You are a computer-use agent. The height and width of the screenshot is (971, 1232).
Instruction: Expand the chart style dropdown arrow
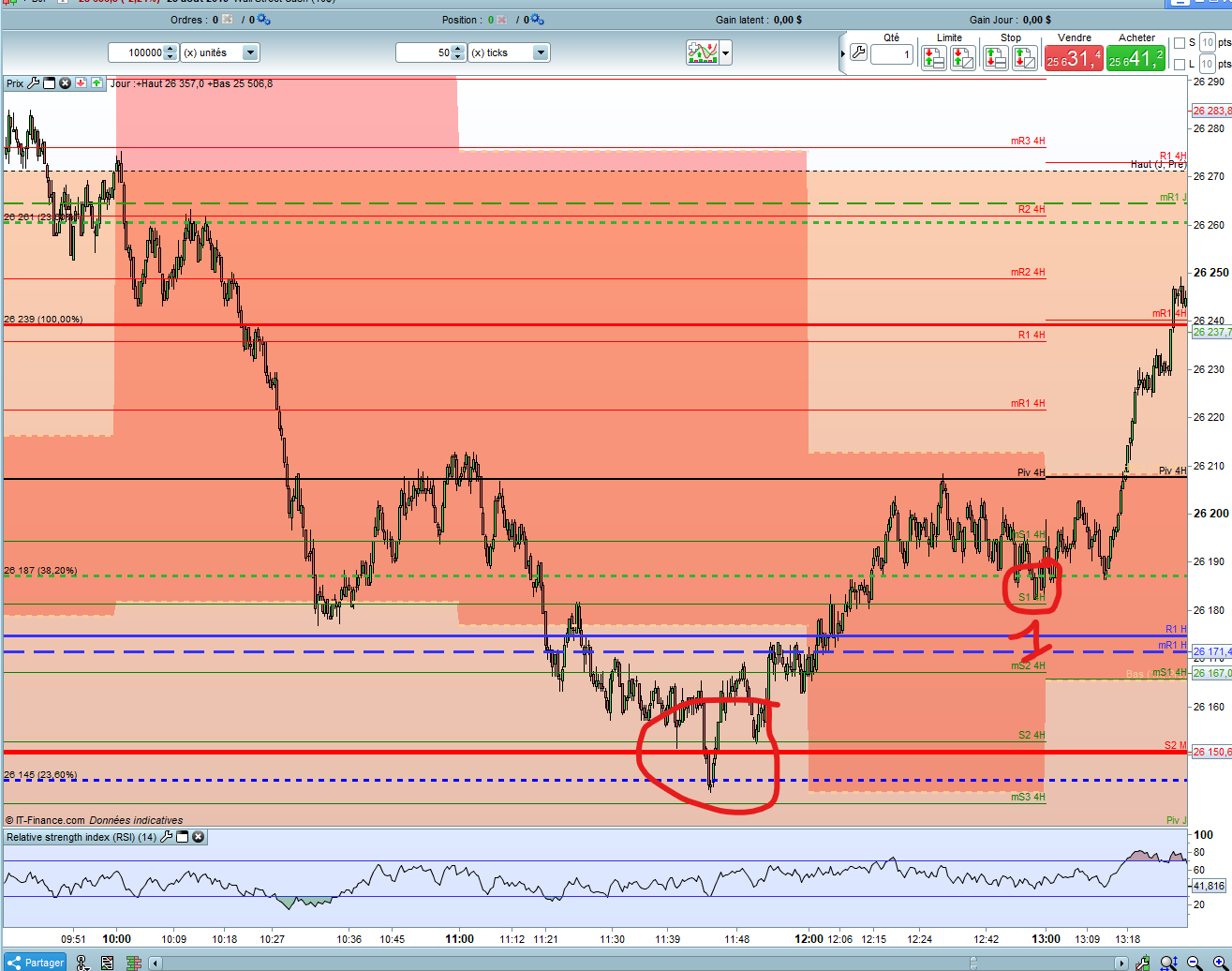click(x=726, y=53)
